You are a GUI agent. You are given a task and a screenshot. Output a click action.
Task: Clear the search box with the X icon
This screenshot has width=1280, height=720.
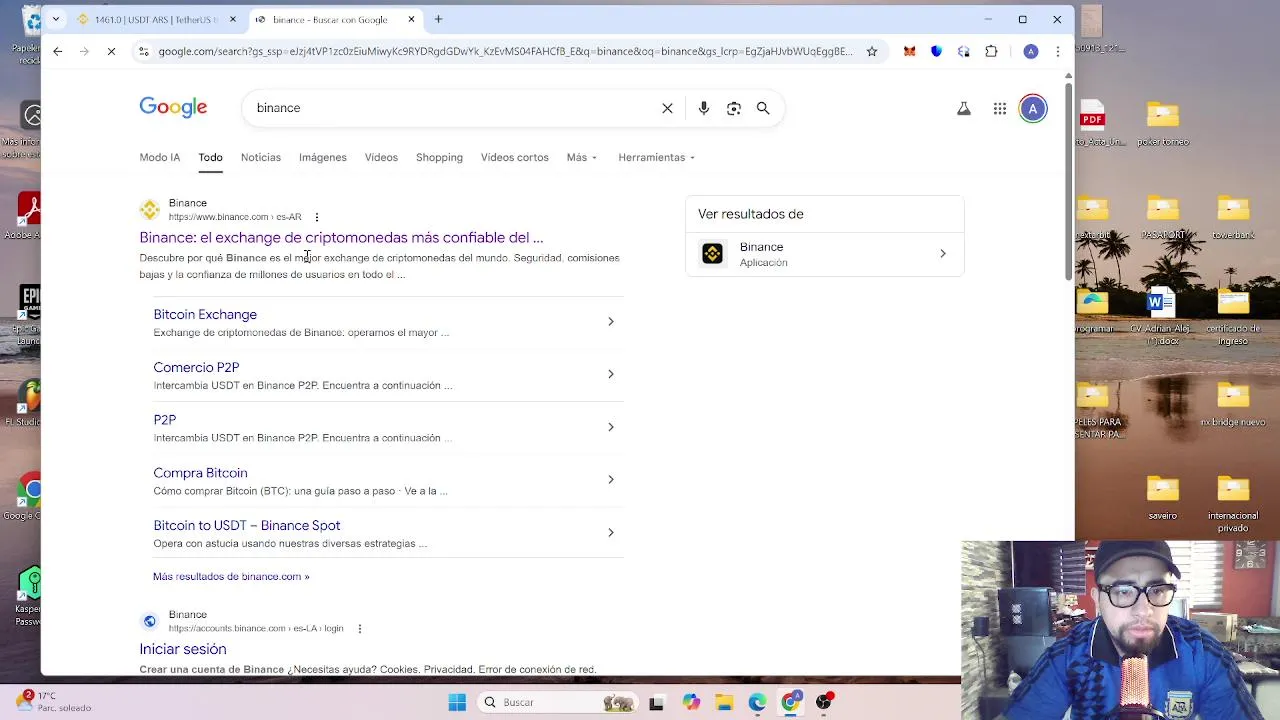[x=667, y=108]
